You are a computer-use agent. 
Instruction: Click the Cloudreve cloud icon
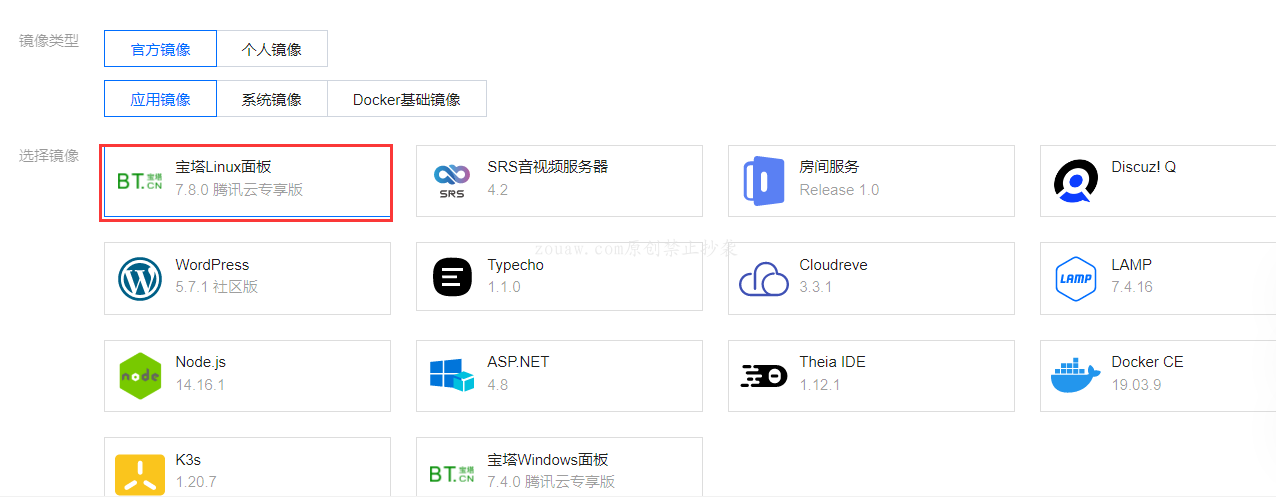click(763, 279)
